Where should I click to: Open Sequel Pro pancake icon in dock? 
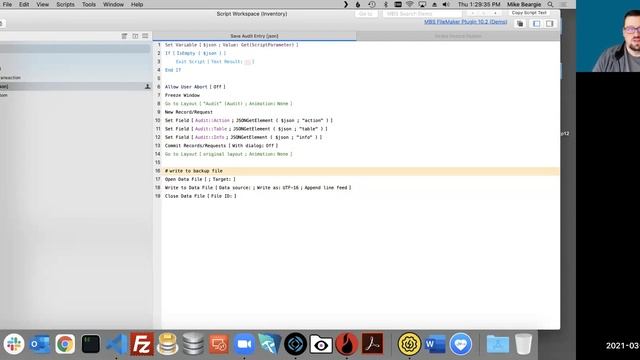tap(167, 344)
